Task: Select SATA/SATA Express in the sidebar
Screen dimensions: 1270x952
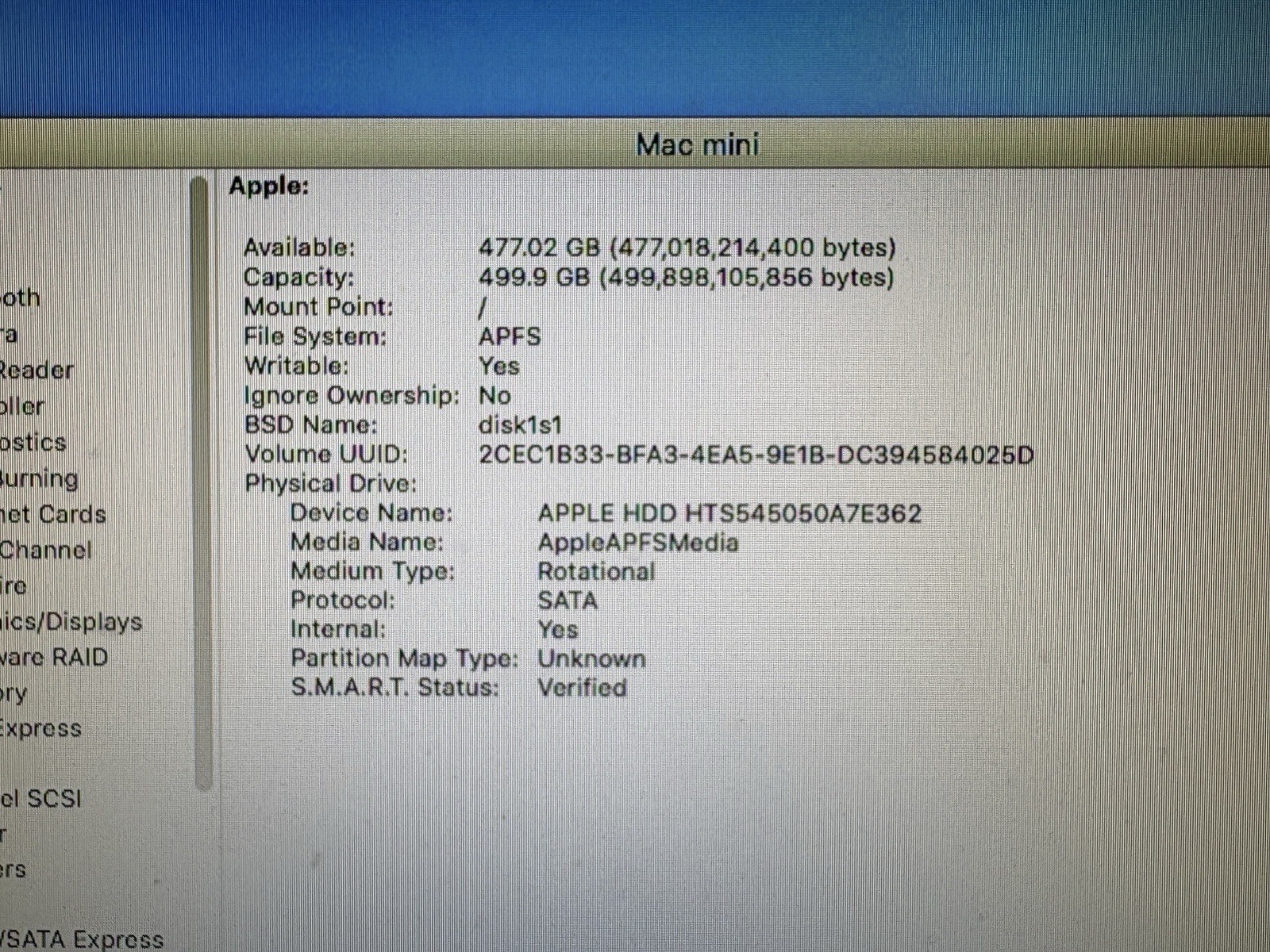Action: [x=82, y=939]
